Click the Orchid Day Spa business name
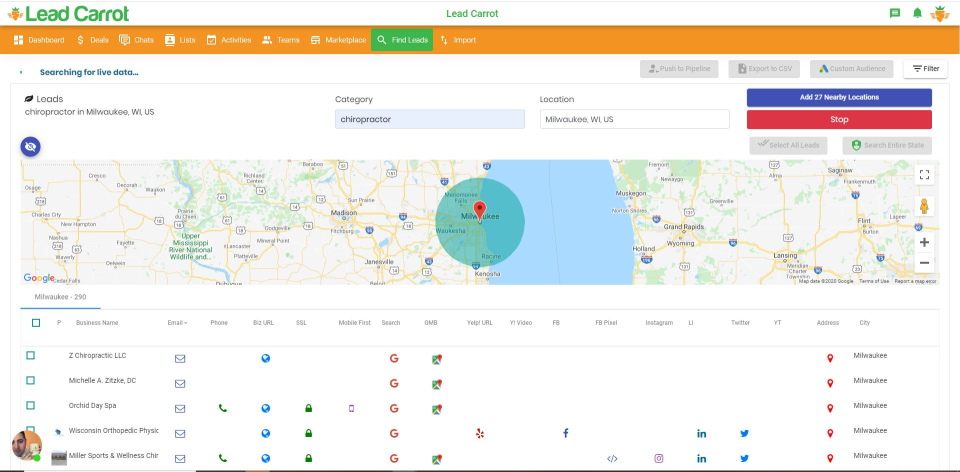This screenshot has height=472, width=960. 92,406
